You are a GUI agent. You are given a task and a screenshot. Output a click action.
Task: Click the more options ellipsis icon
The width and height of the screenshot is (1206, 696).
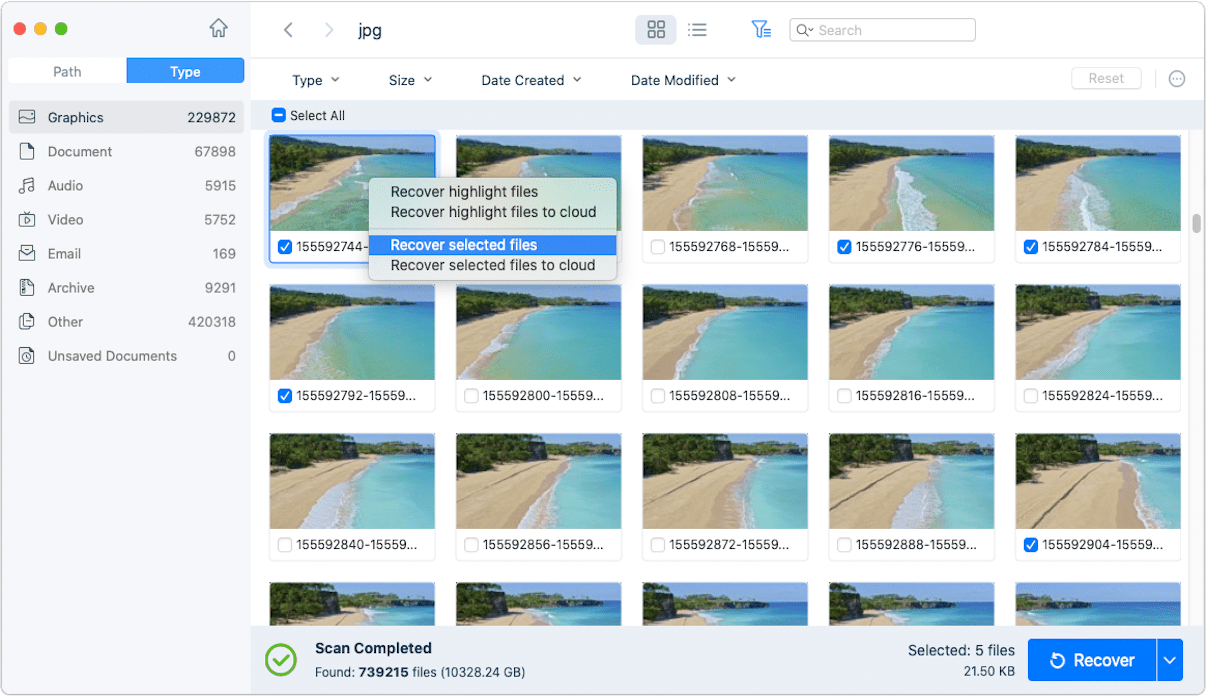(x=1176, y=78)
